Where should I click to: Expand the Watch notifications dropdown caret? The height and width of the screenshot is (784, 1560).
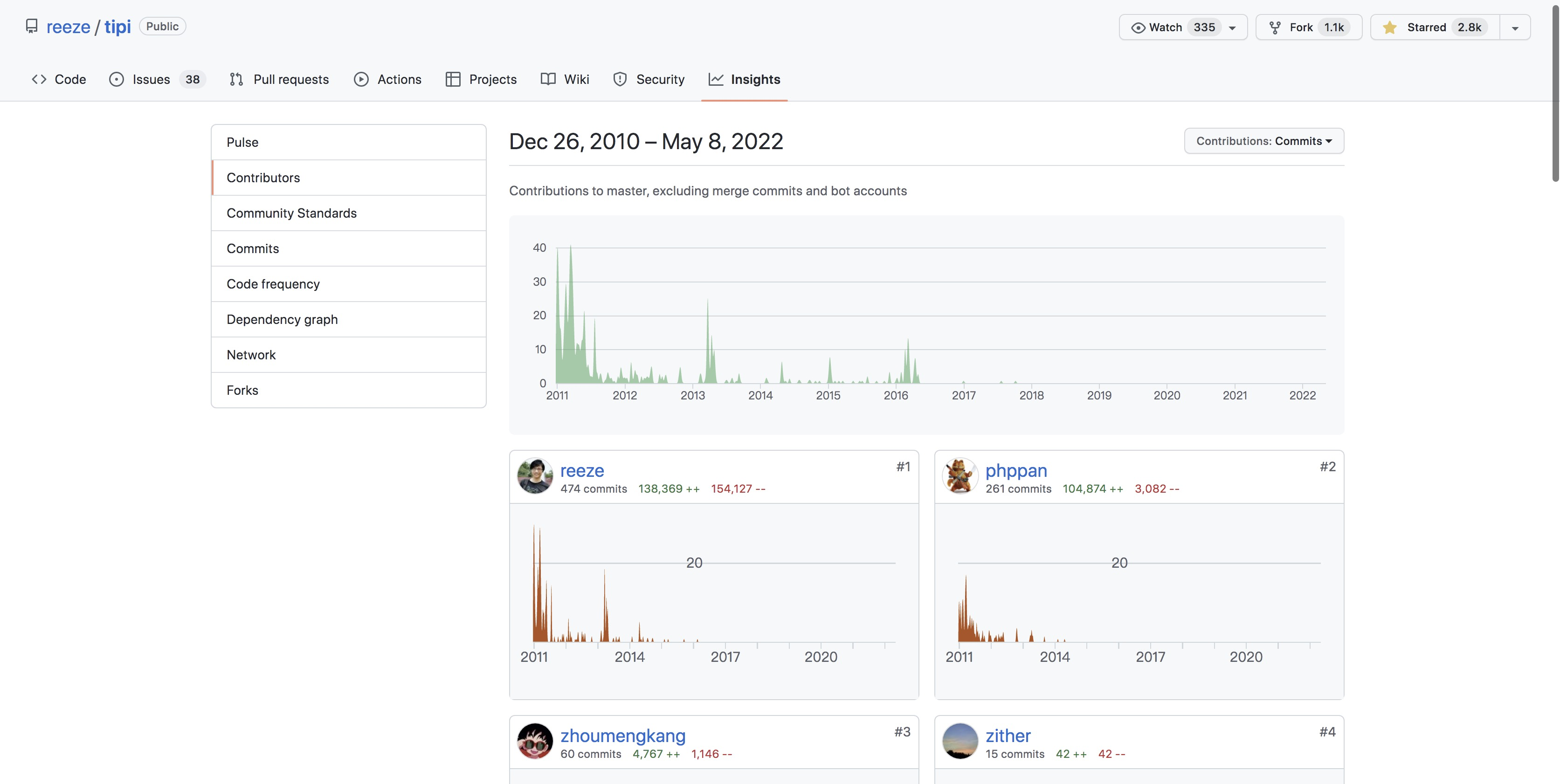[x=1232, y=28]
